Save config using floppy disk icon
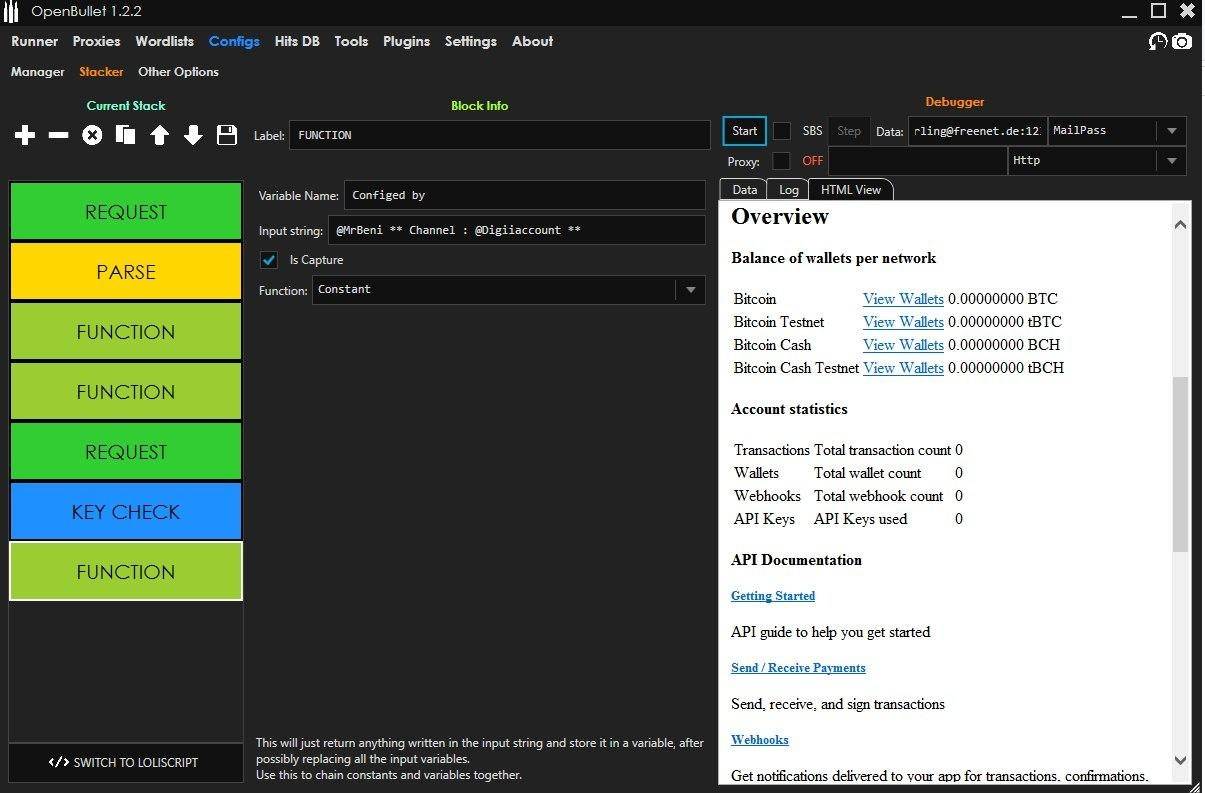Viewport: 1205px width, 793px height. click(x=227, y=135)
